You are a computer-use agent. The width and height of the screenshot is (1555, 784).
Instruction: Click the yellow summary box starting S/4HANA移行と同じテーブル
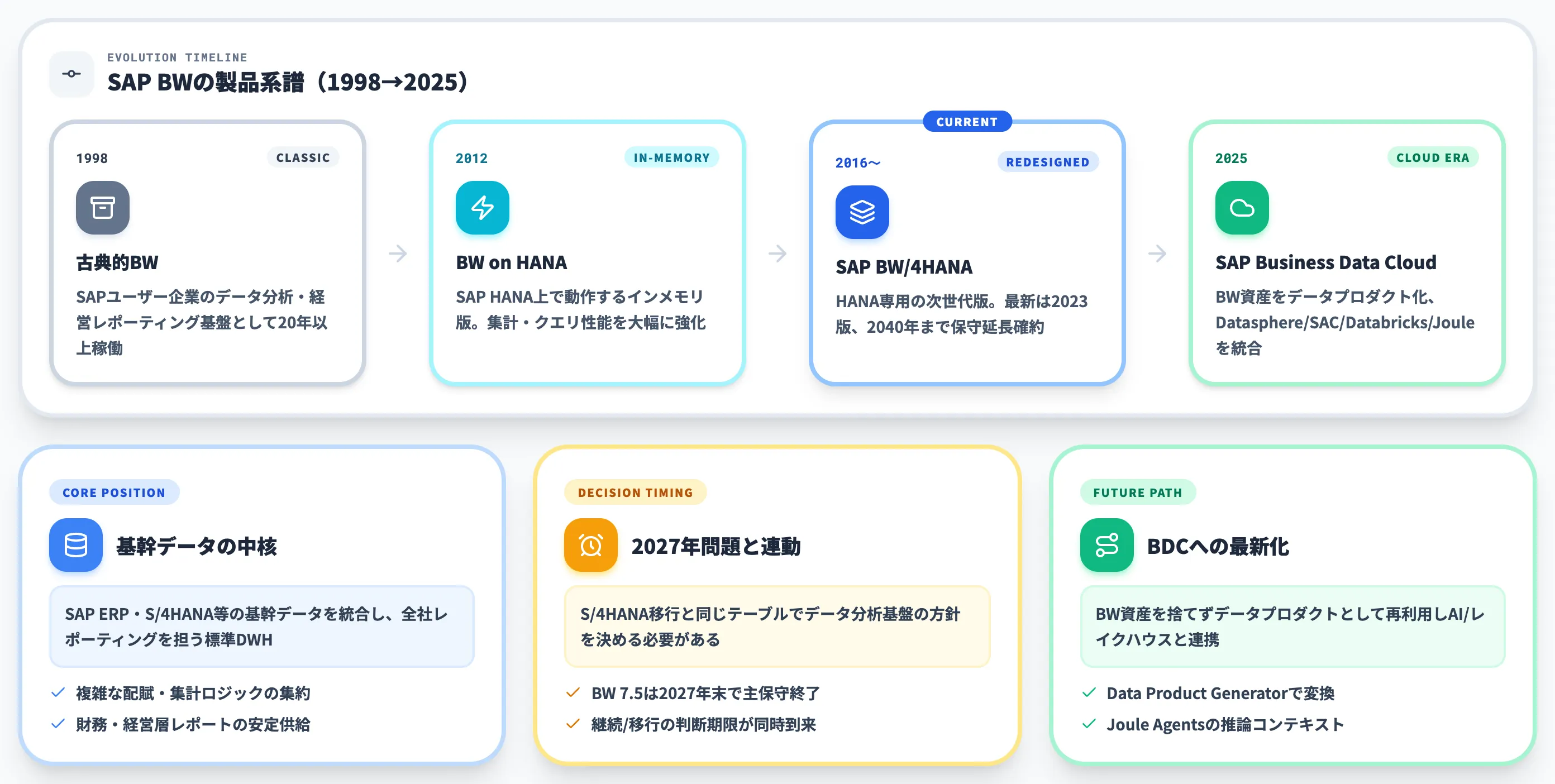coord(777,627)
